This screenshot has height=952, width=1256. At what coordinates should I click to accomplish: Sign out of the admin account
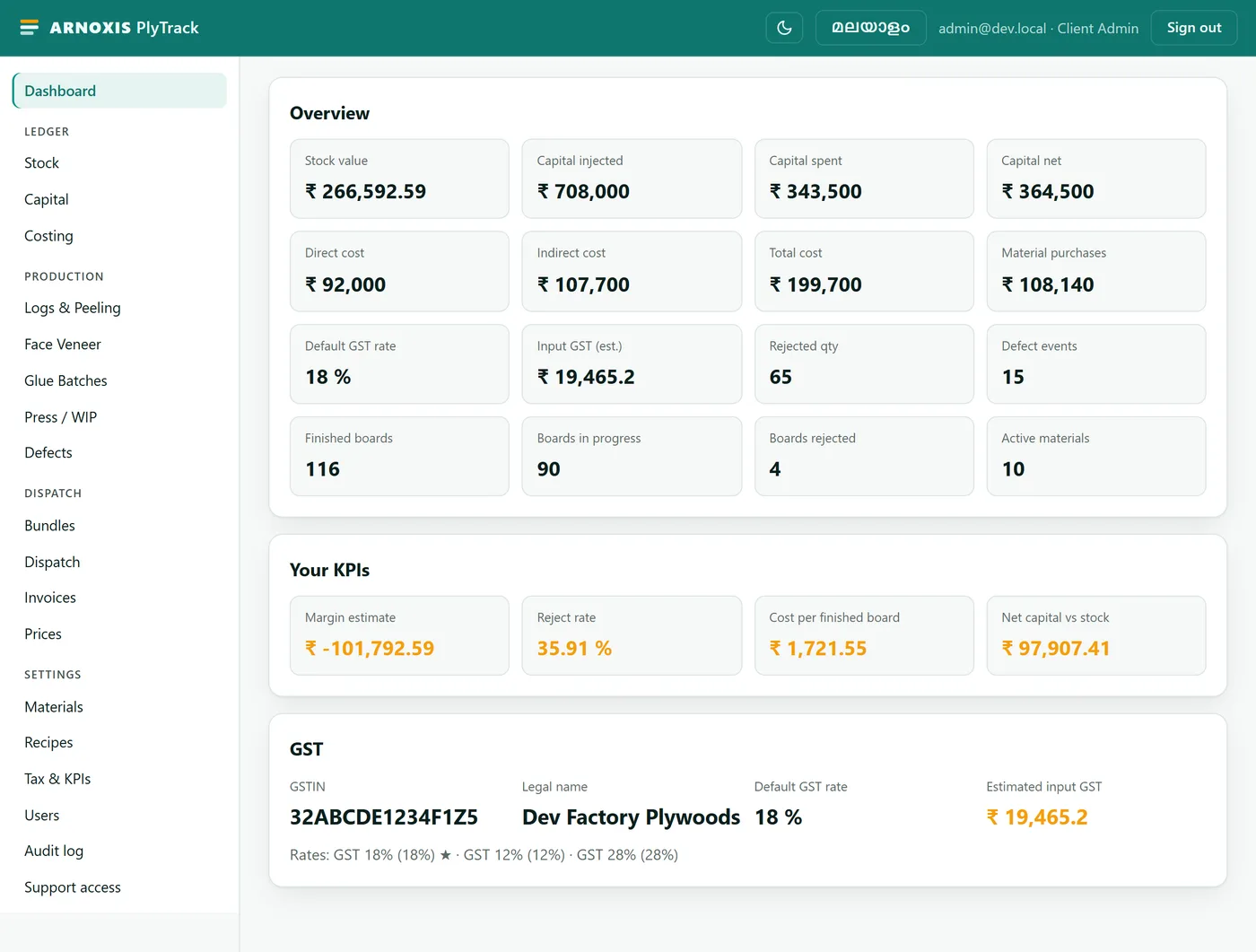(x=1193, y=28)
